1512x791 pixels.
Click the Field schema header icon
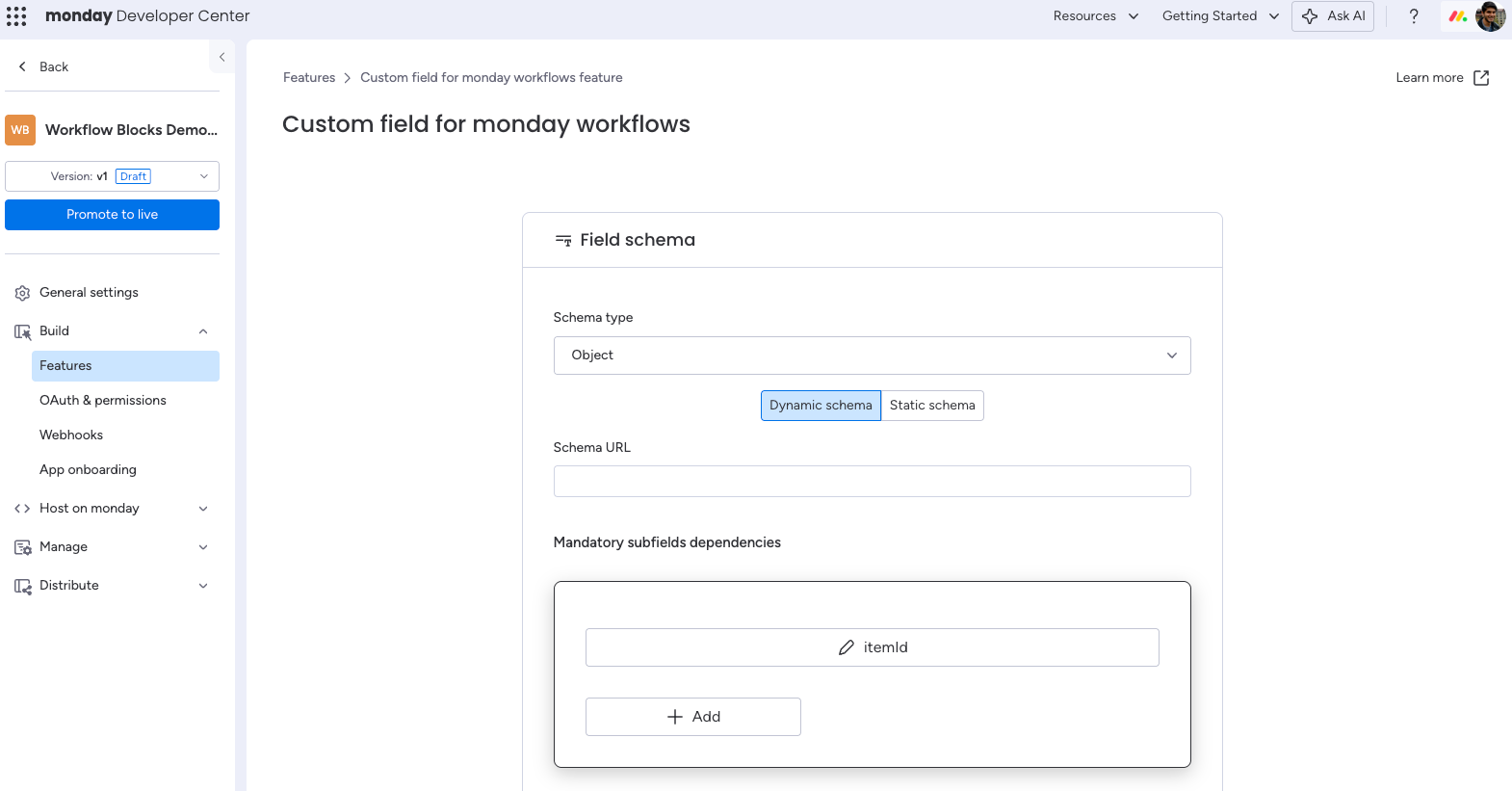point(563,240)
